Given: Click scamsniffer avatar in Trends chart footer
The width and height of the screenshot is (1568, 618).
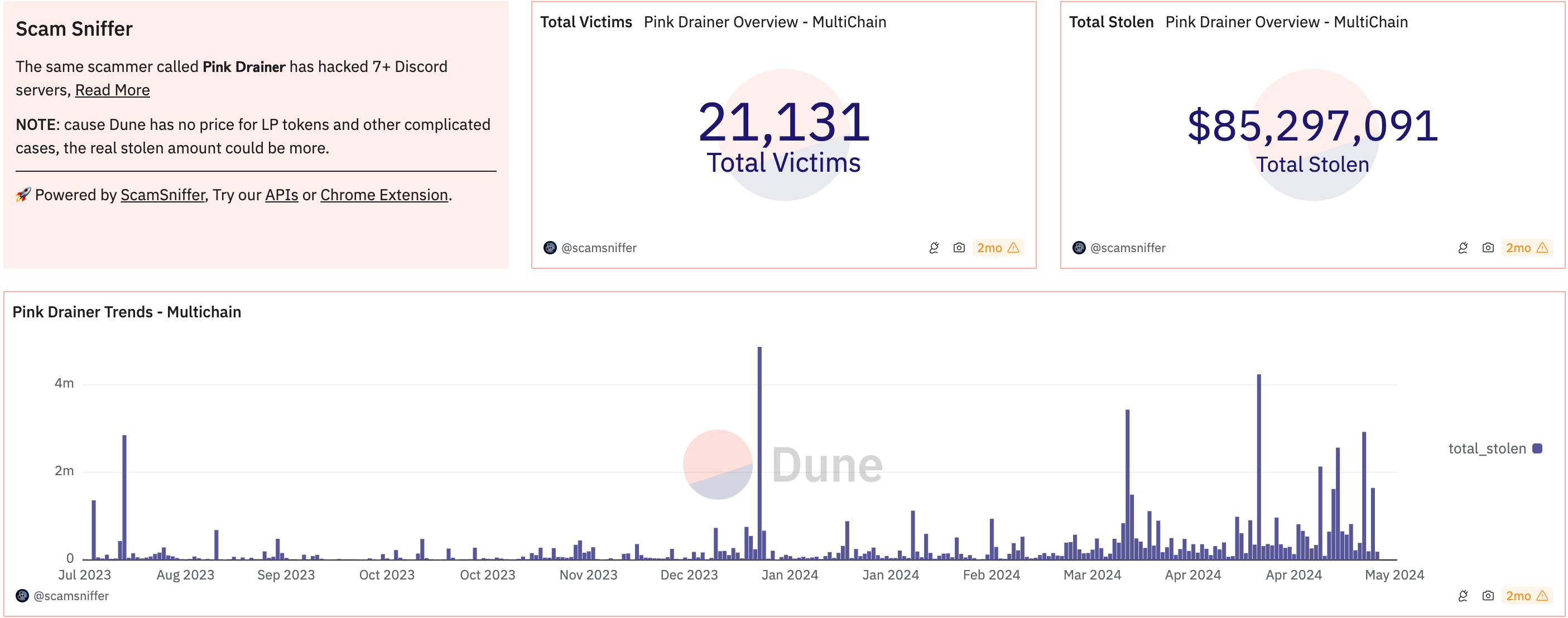Looking at the screenshot, I should pos(22,596).
